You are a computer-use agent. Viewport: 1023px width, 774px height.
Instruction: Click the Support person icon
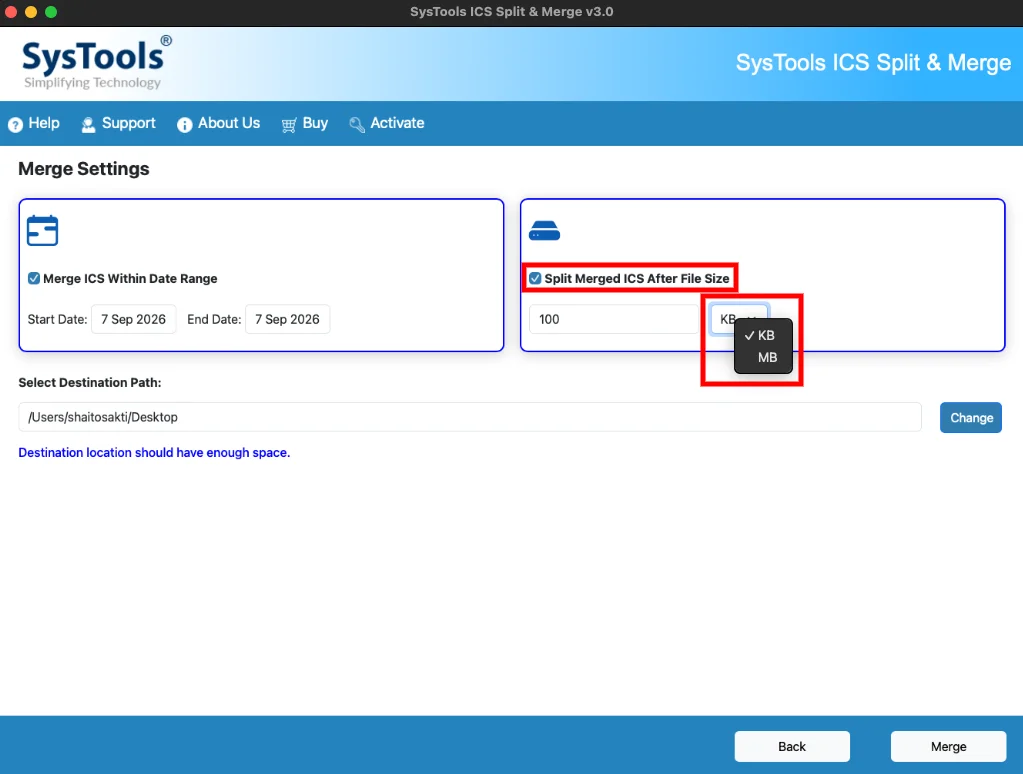click(88, 125)
